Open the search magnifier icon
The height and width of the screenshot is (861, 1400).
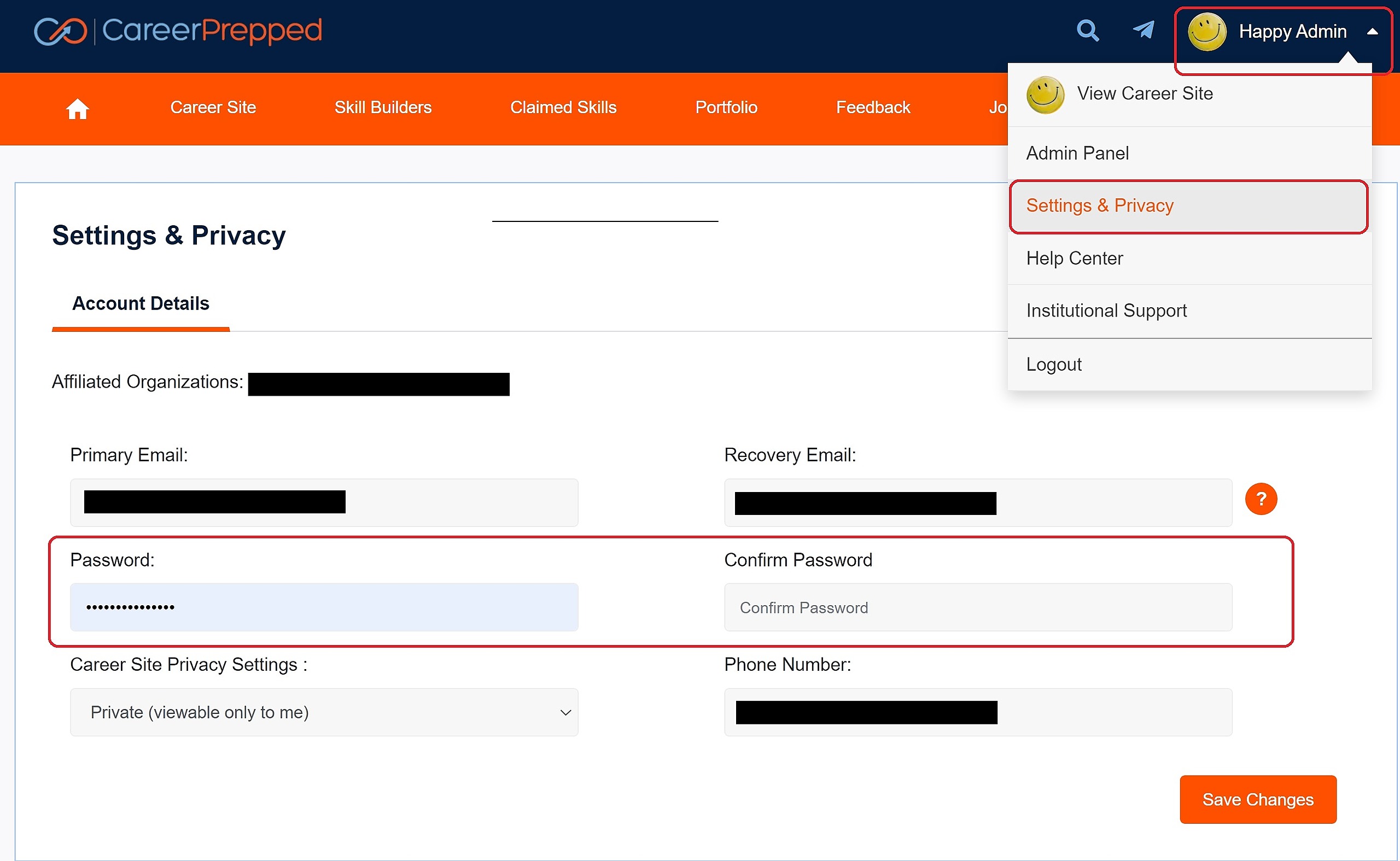point(1087,31)
